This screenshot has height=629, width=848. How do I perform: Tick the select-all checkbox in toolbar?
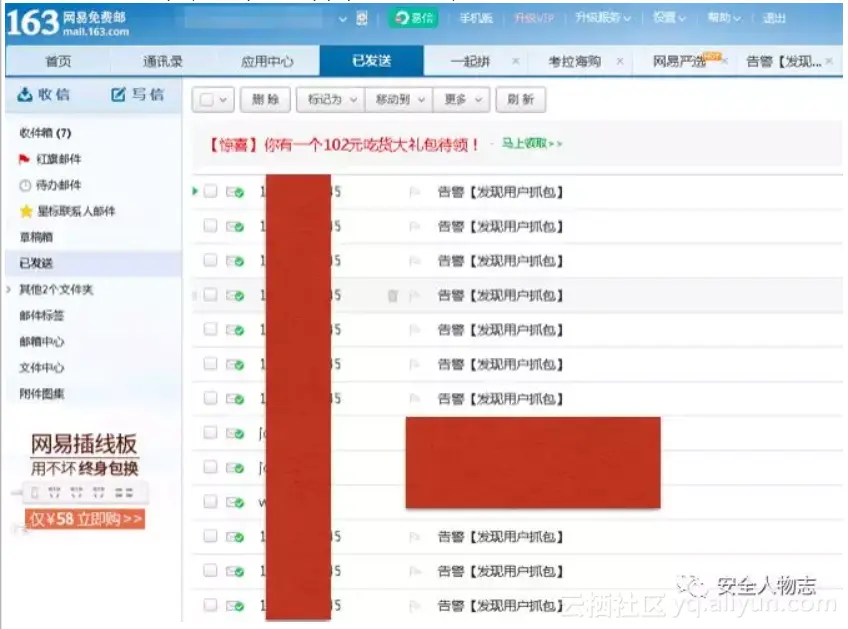206,100
